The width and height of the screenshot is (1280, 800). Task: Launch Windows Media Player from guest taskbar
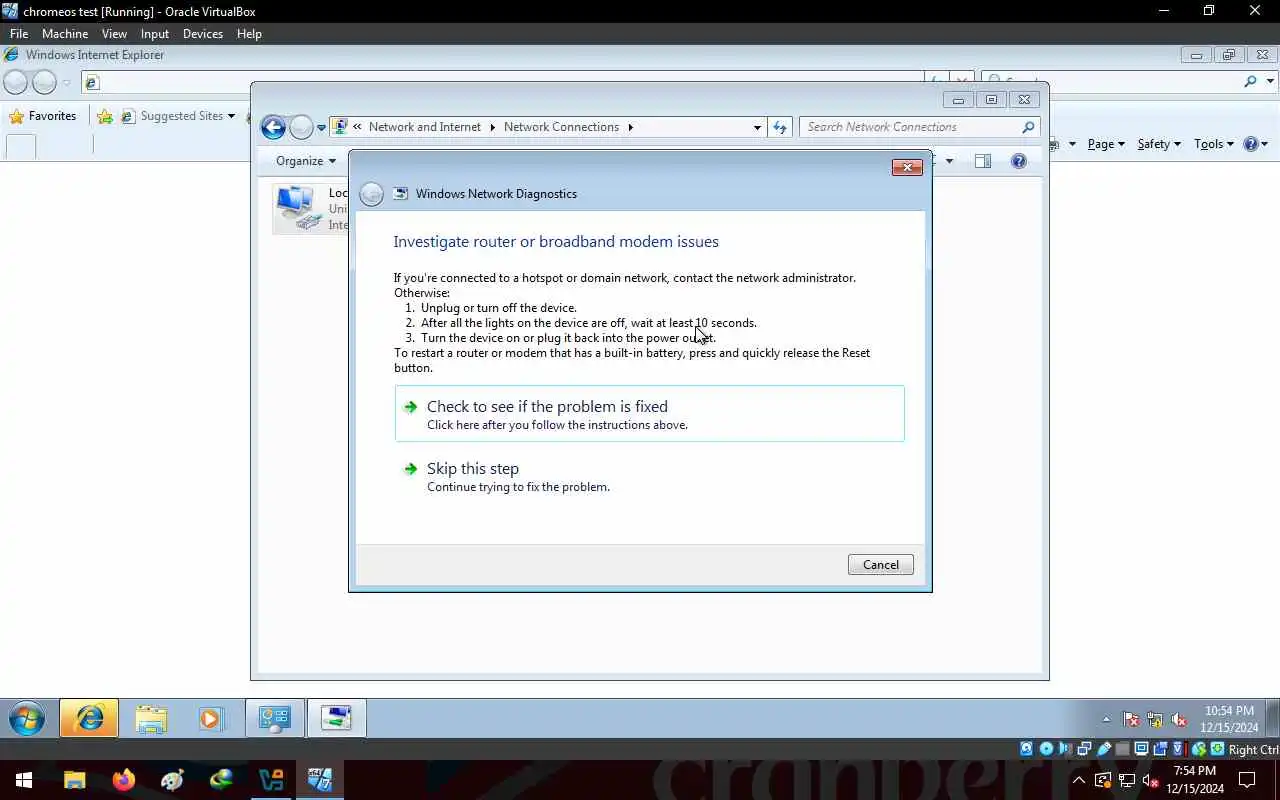click(210, 718)
